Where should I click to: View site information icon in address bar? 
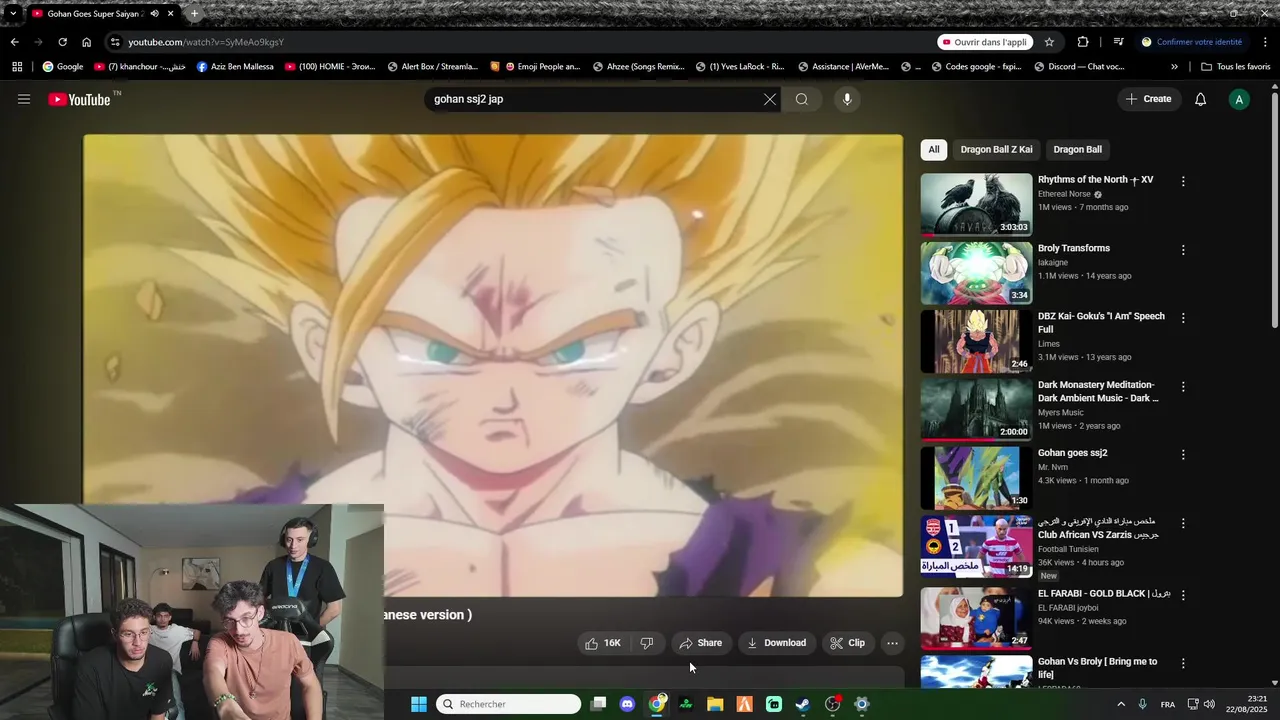[x=115, y=42]
